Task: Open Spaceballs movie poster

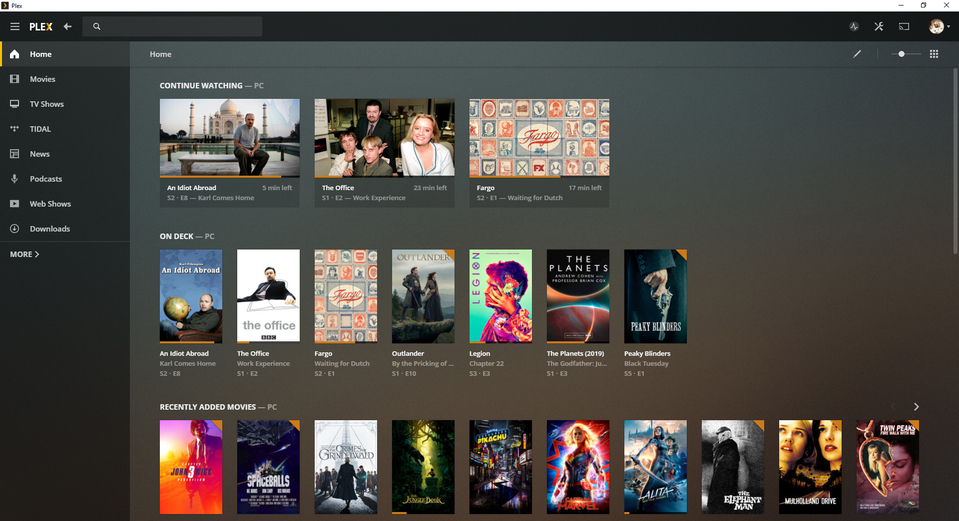Action: (268, 467)
